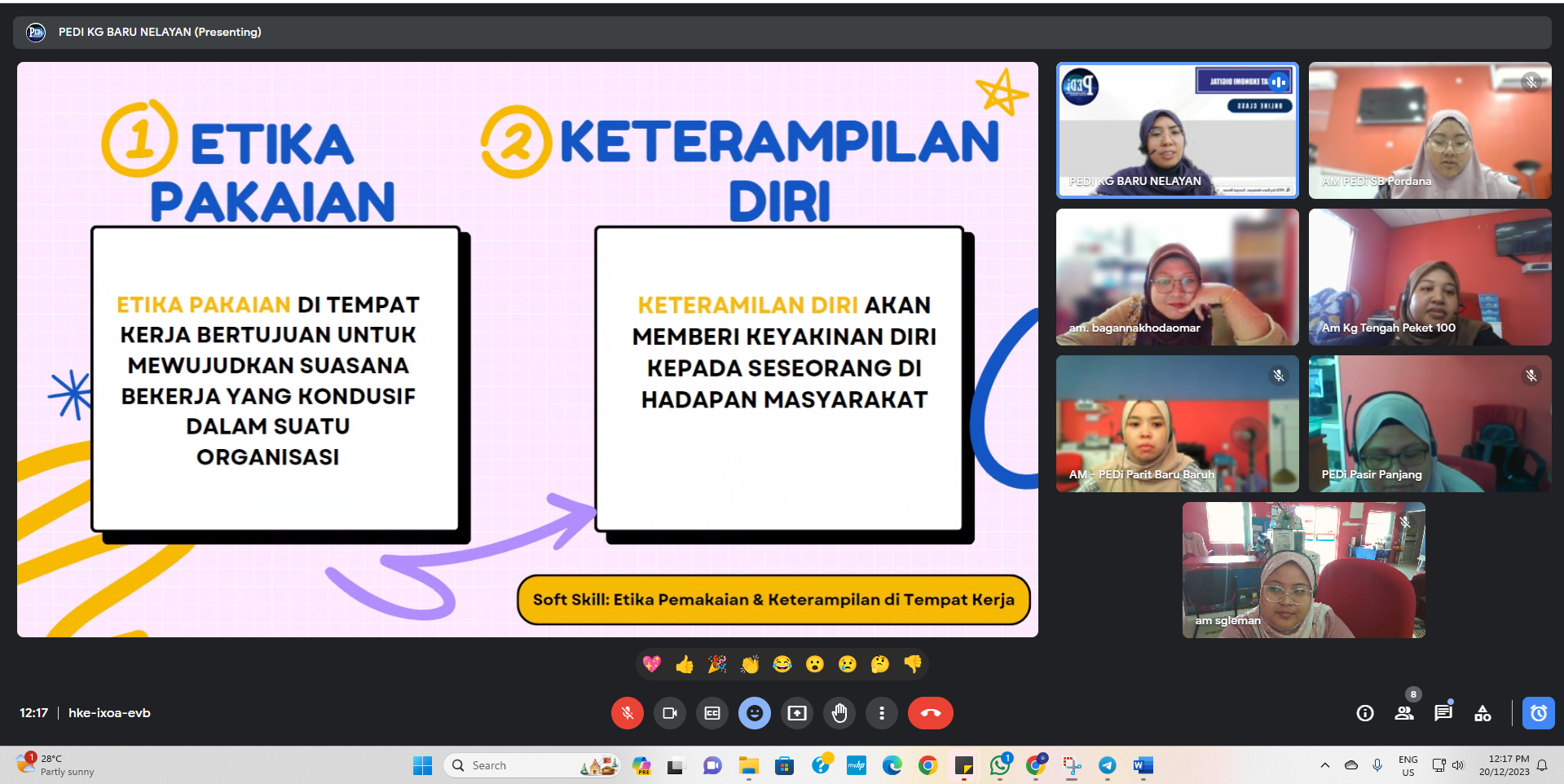
Task: Click the Present now screen share icon
Action: pos(796,713)
